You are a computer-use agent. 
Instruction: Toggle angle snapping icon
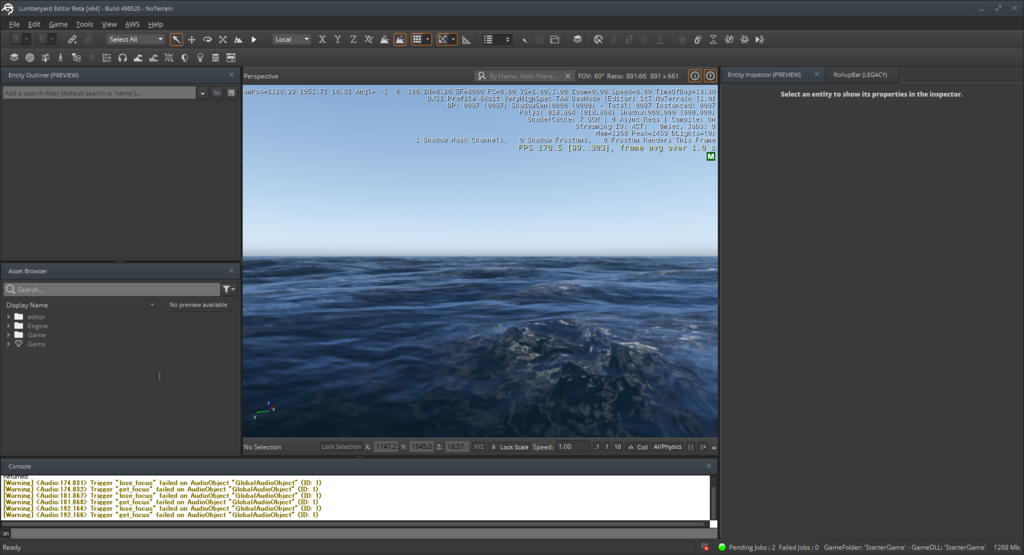point(443,40)
